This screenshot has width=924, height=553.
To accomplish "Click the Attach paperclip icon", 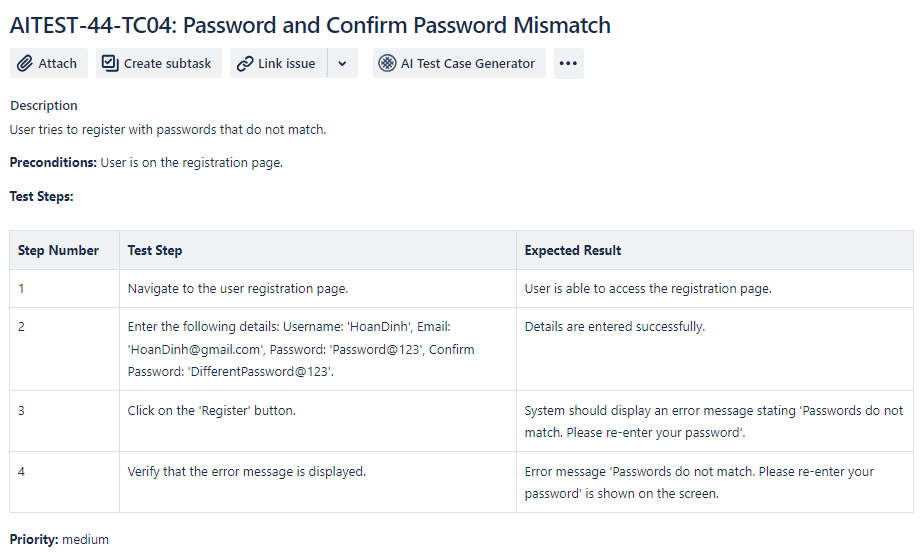I will click(26, 63).
